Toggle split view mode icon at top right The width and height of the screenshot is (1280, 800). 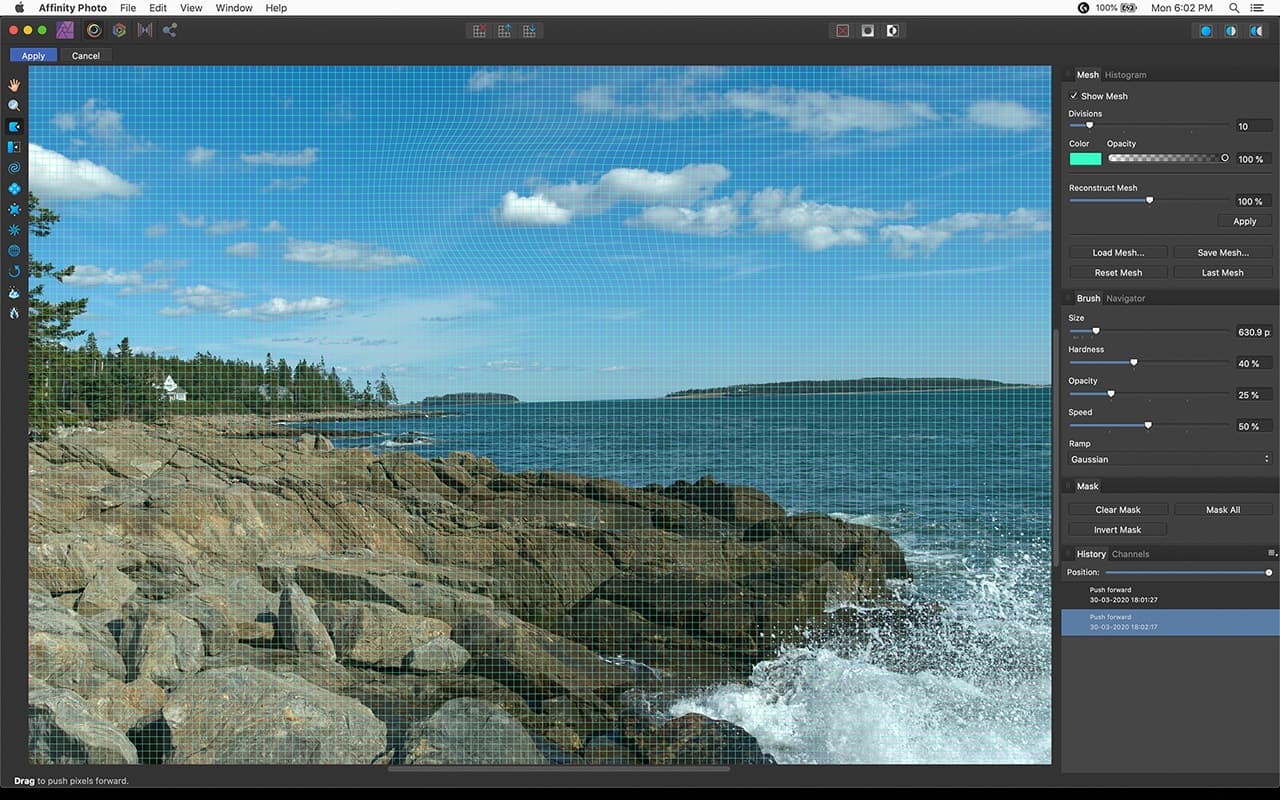click(1230, 31)
